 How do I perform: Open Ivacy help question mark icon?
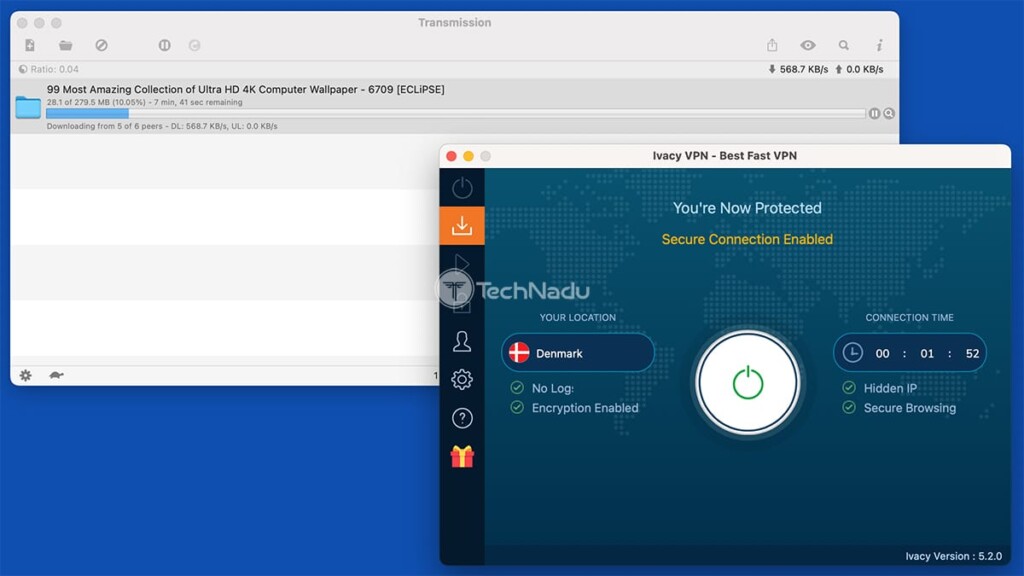pyautogui.click(x=462, y=418)
